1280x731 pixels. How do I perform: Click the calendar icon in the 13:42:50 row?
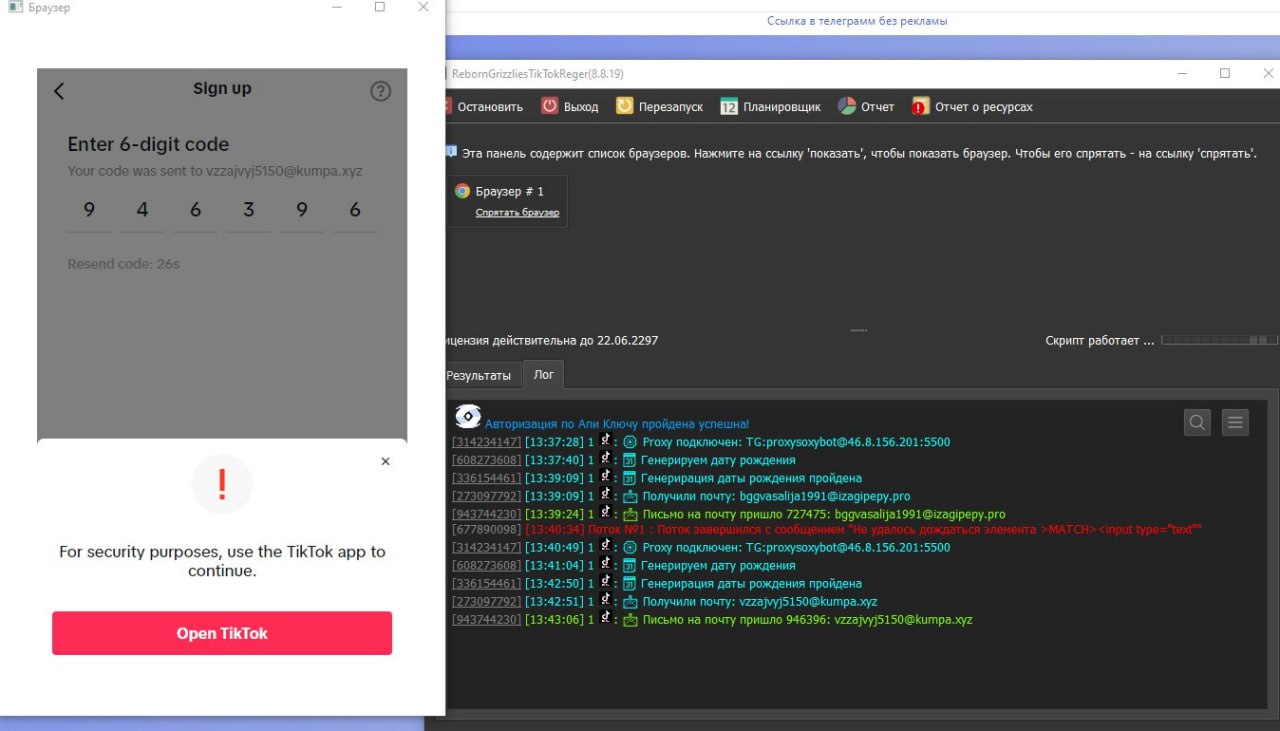630,584
